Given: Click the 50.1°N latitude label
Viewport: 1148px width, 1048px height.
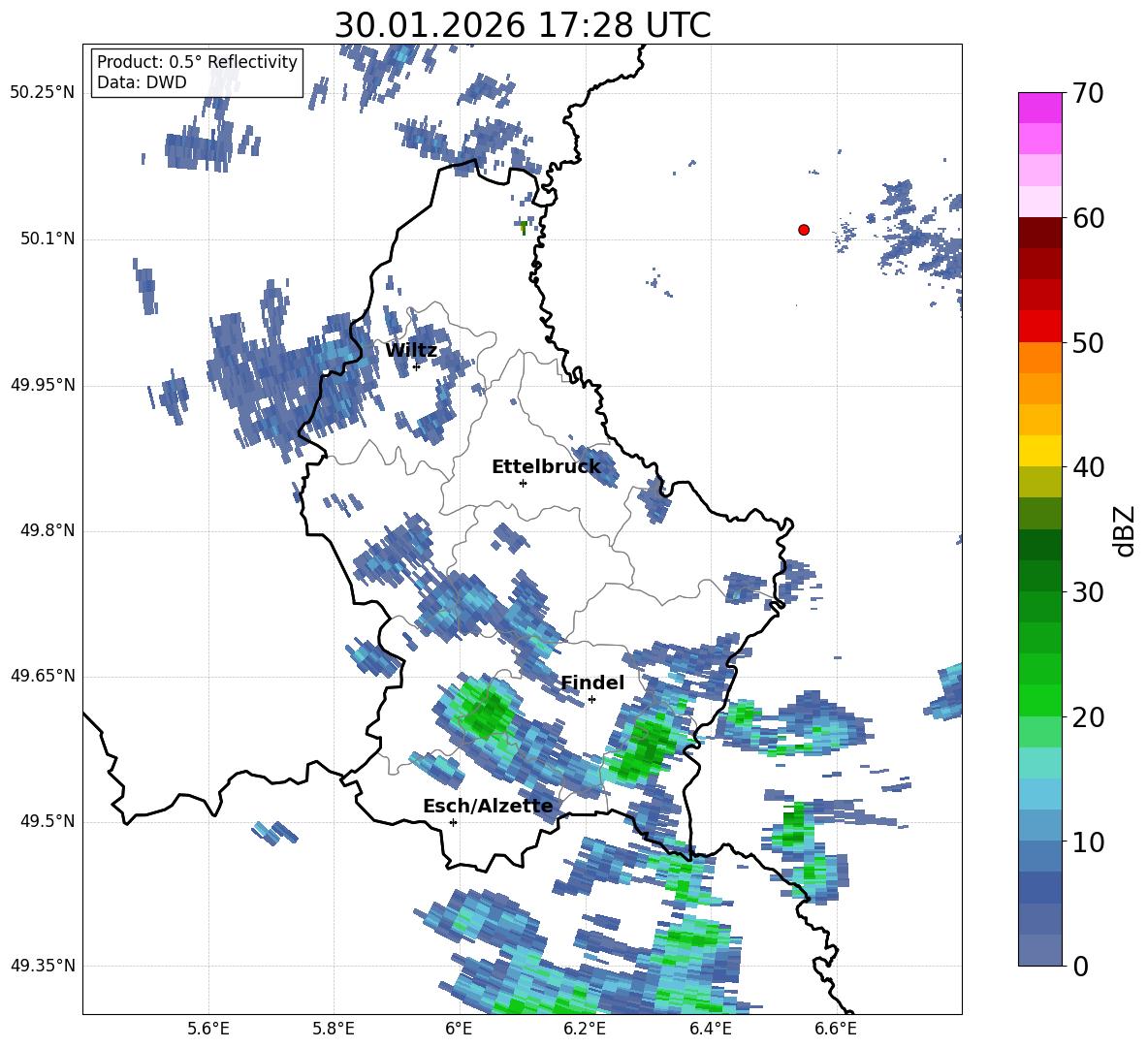Looking at the screenshot, I should [x=48, y=239].
